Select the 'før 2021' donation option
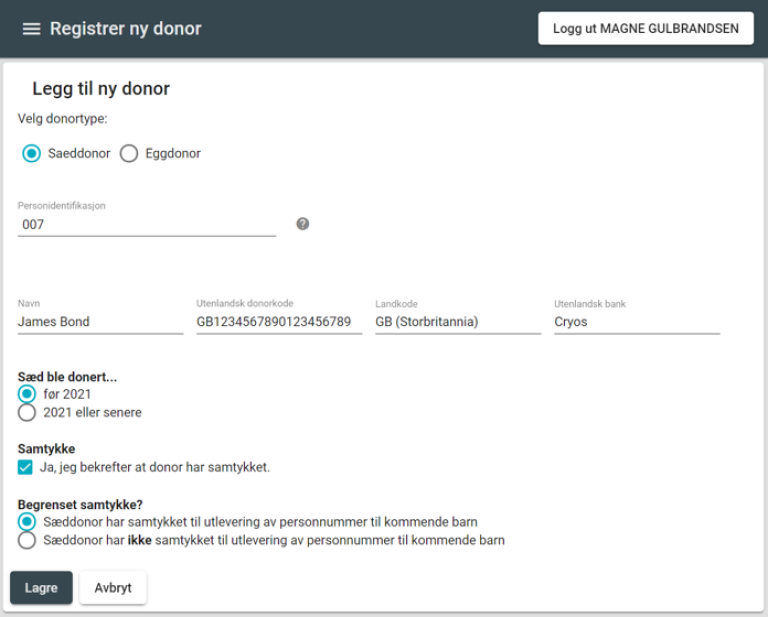The height and width of the screenshot is (617, 768). pos(27,394)
